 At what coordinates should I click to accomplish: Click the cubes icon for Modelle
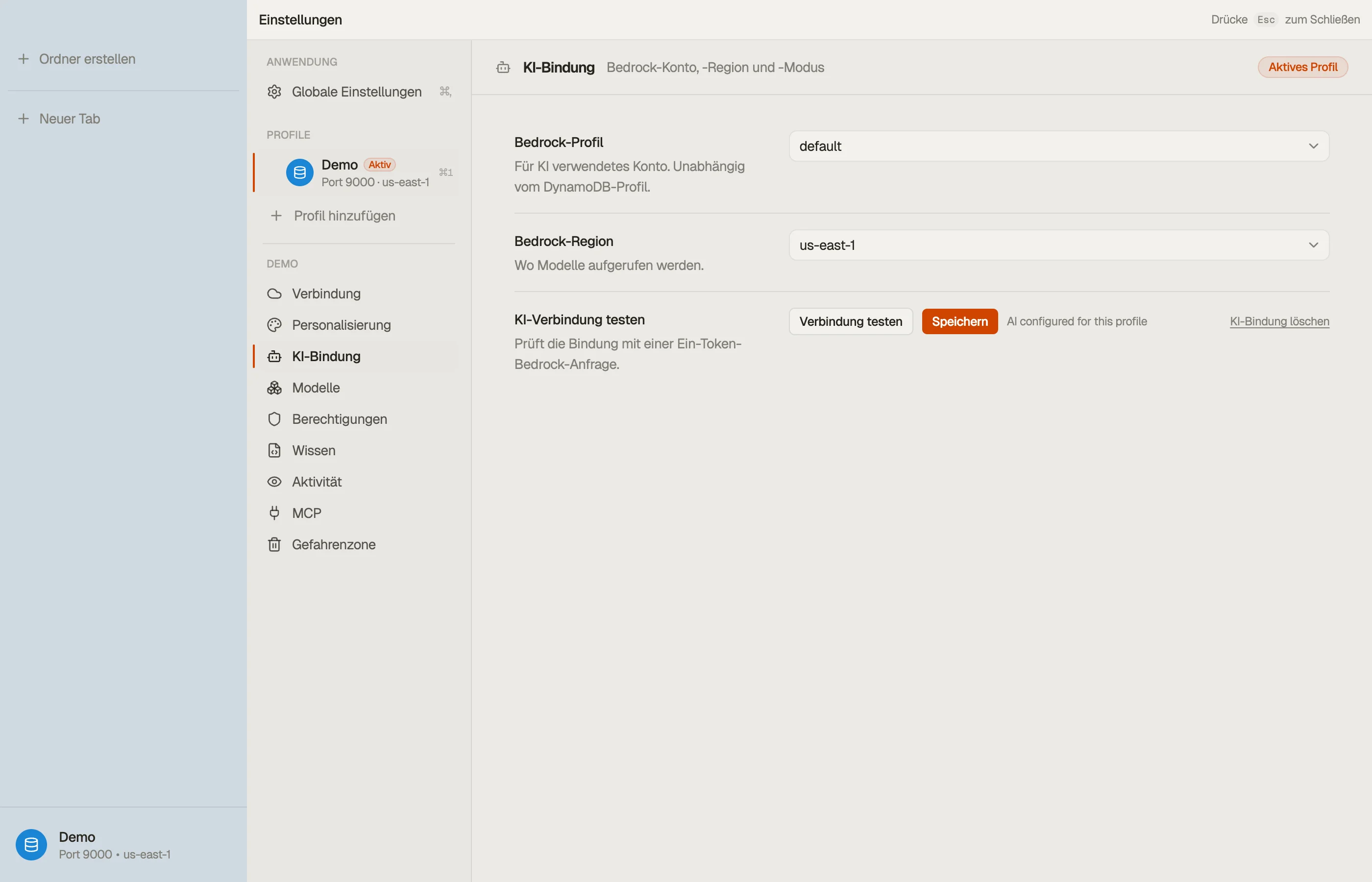pos(274,388)
